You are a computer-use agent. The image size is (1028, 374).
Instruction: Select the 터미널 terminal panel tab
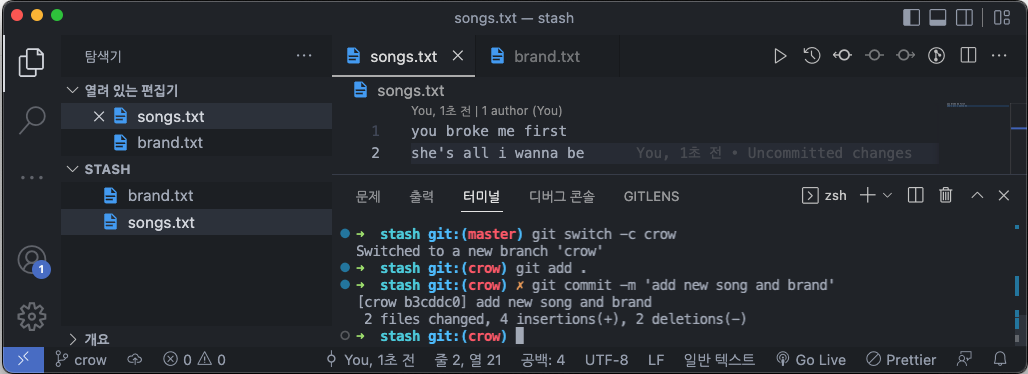pos(481,196)
